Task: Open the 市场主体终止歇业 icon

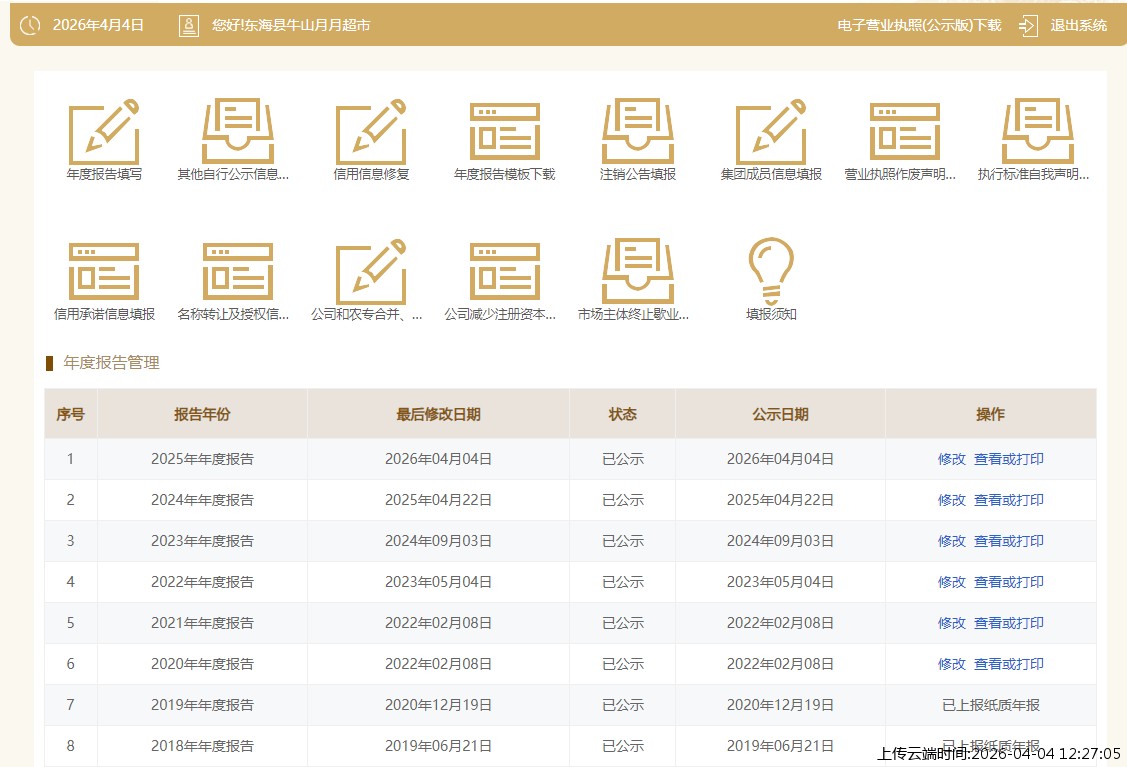Action: [638, 272]
